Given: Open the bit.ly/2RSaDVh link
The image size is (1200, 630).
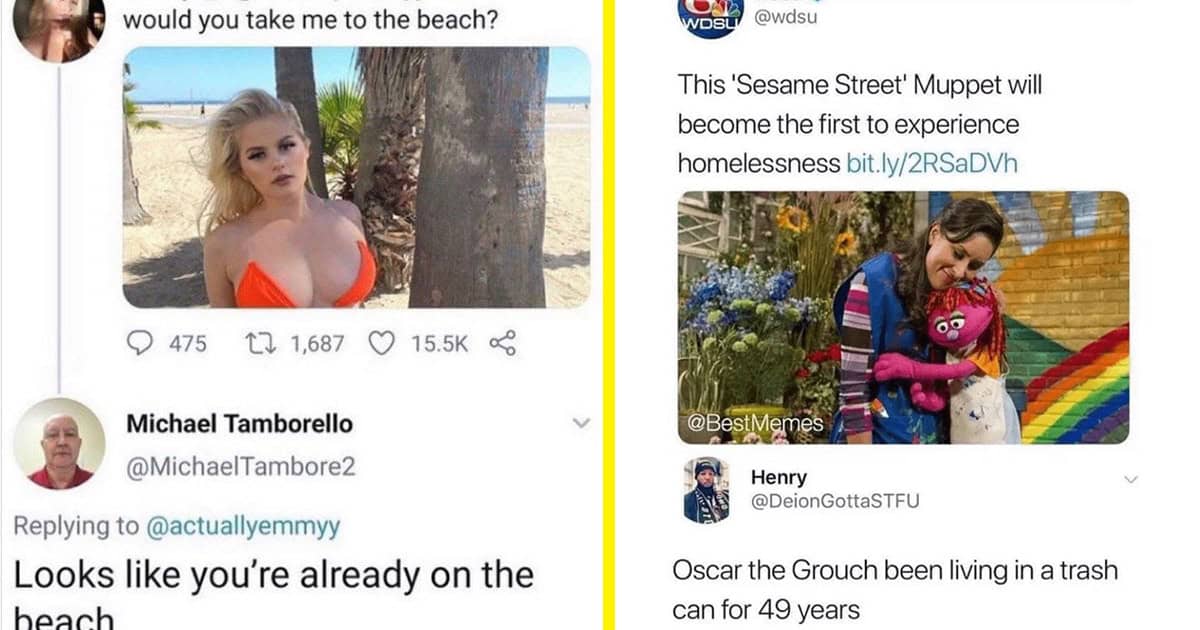Looking at the screenshot, I should (x=932, y=163).
